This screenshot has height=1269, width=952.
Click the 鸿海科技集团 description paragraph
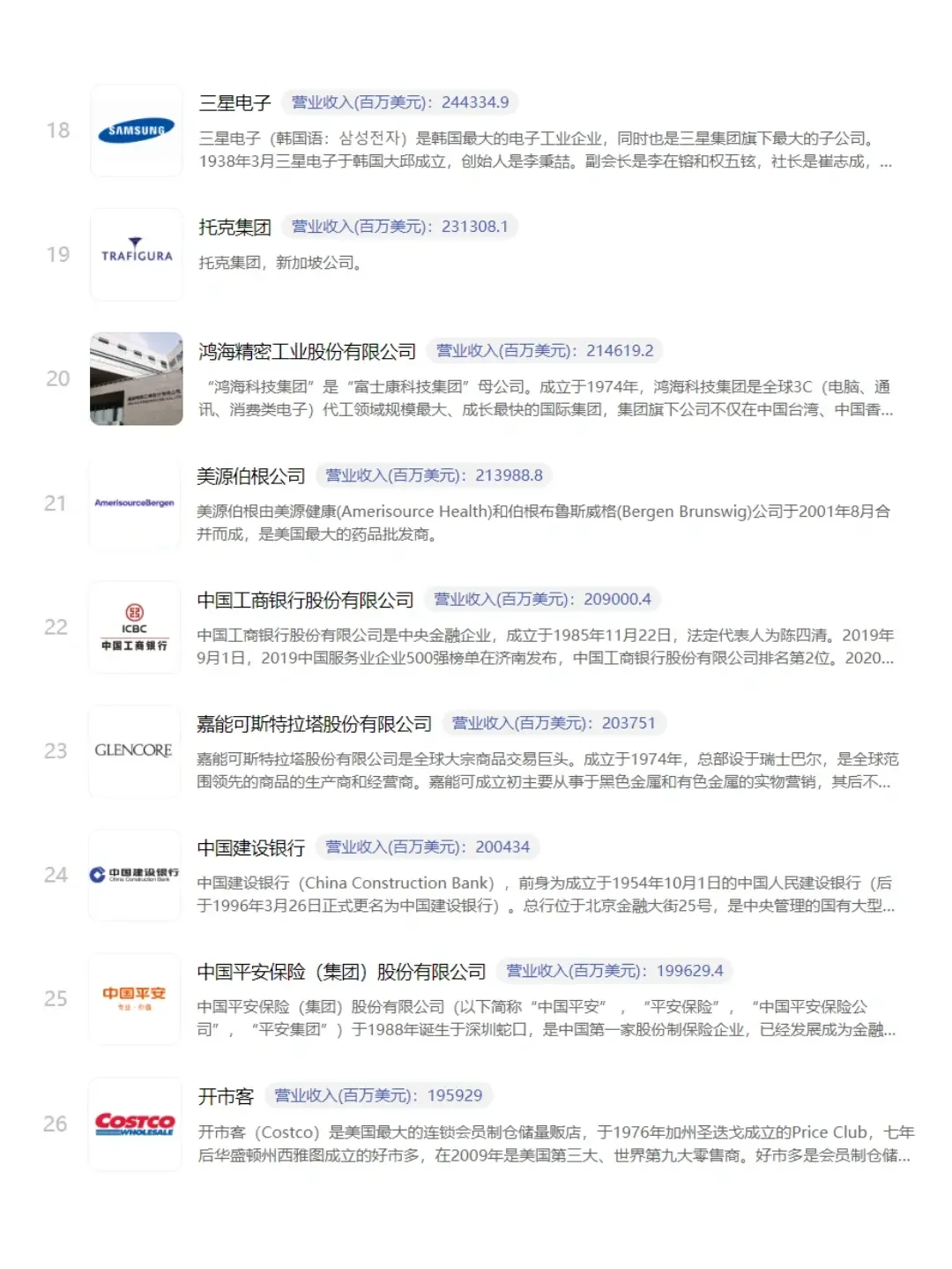(x=545, y=398)
